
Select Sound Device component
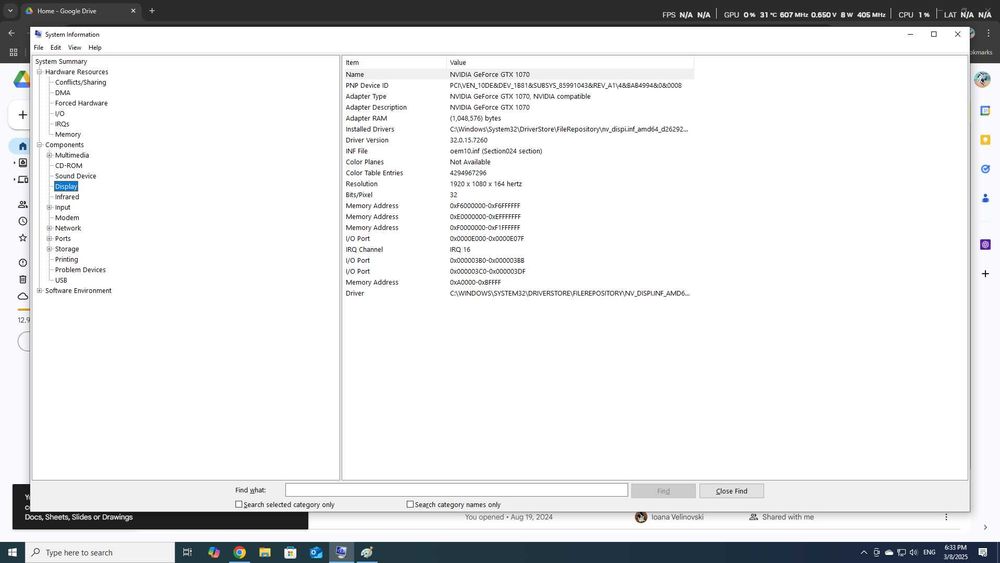75,176
